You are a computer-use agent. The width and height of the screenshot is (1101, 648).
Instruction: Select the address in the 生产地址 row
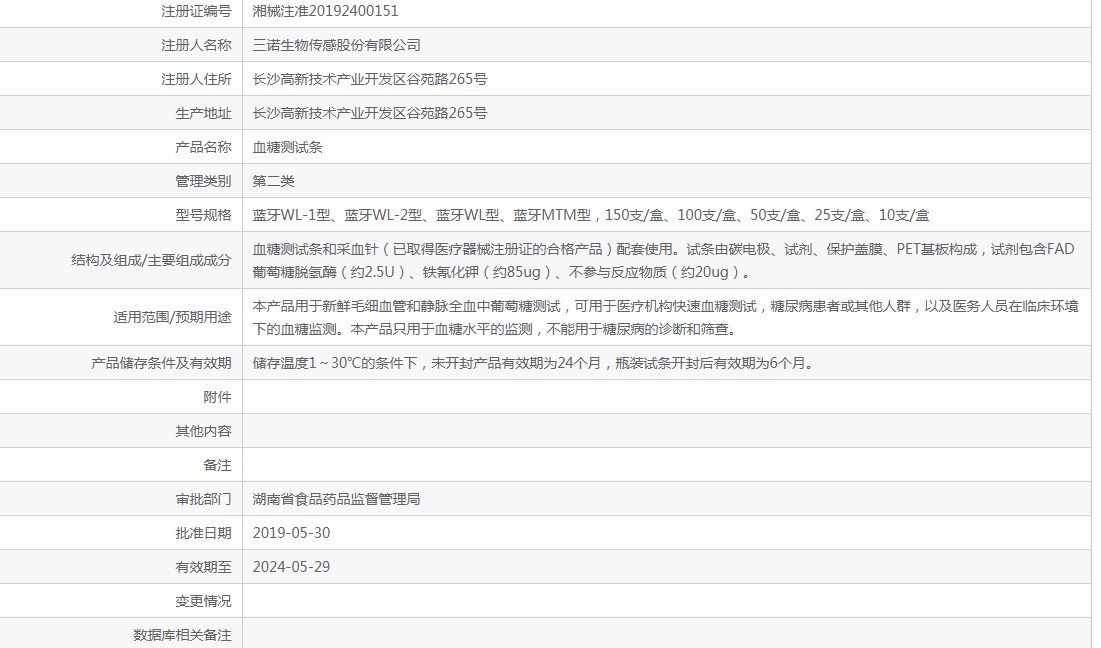pos(369,113)
